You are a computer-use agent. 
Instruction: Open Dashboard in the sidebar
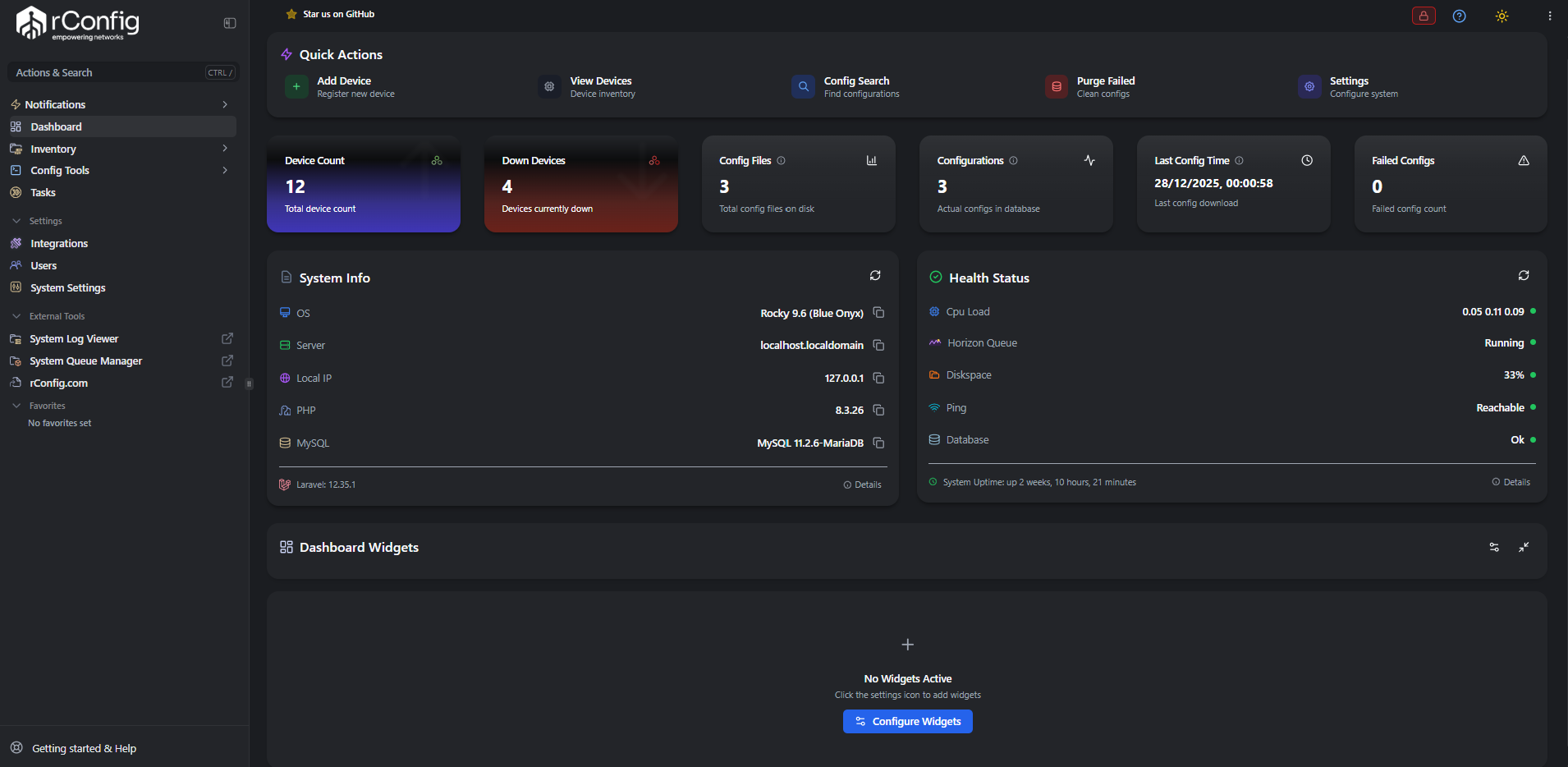(121, 126)
